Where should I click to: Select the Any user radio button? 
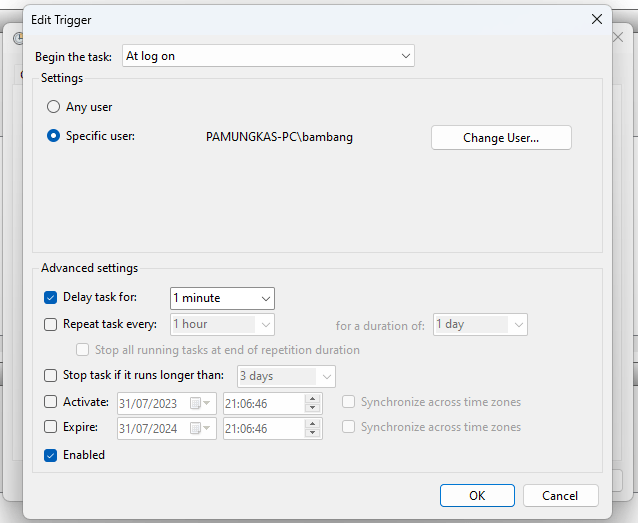point(54,107)
